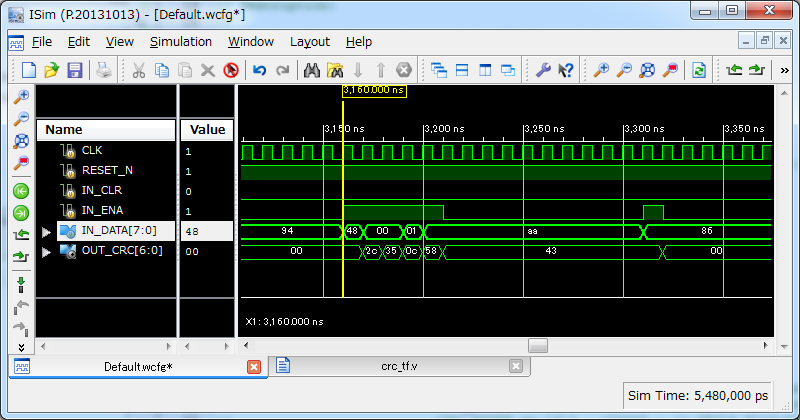Click the OUT_CRC value 43 waveform segment
Image resolution: width=800 pixels, height=420 pixels.
[x=551, y=251]
